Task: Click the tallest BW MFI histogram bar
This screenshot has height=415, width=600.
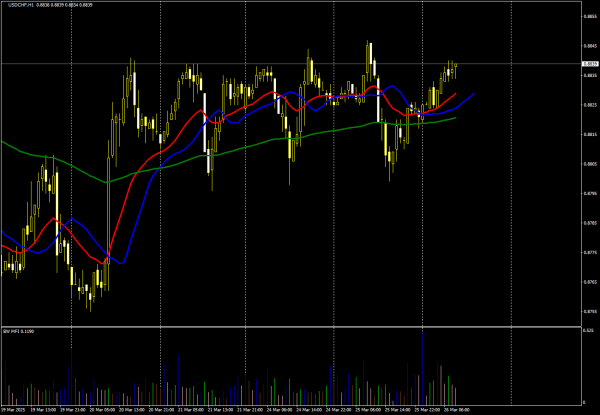Action: coord(422,367)
